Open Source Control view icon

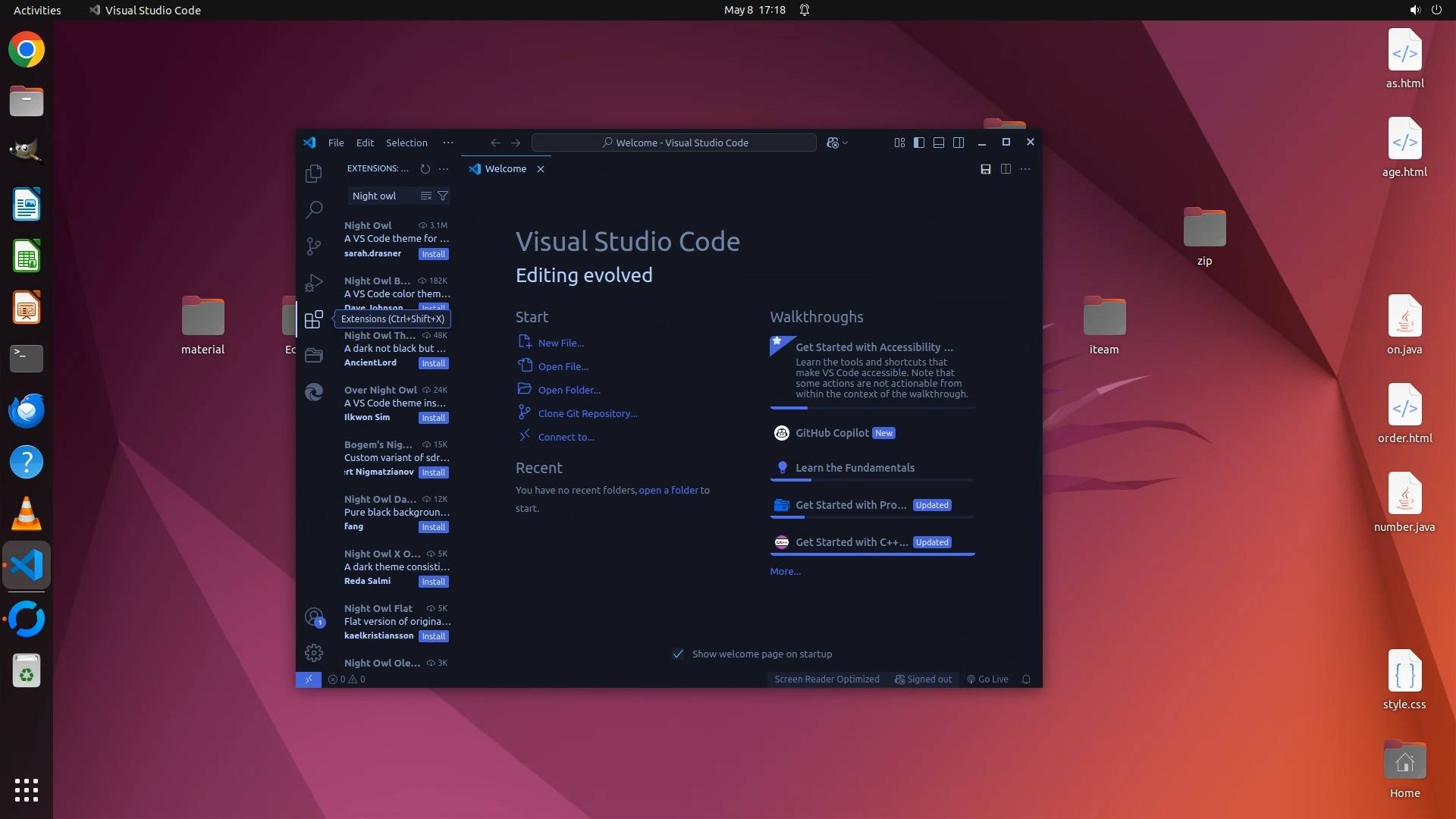[x=313, y=246]
